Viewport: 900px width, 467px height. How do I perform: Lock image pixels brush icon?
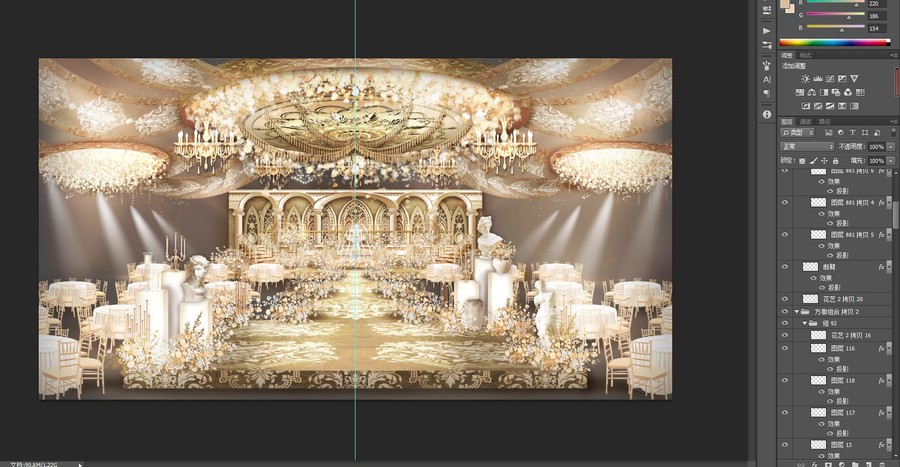[813, 161]
